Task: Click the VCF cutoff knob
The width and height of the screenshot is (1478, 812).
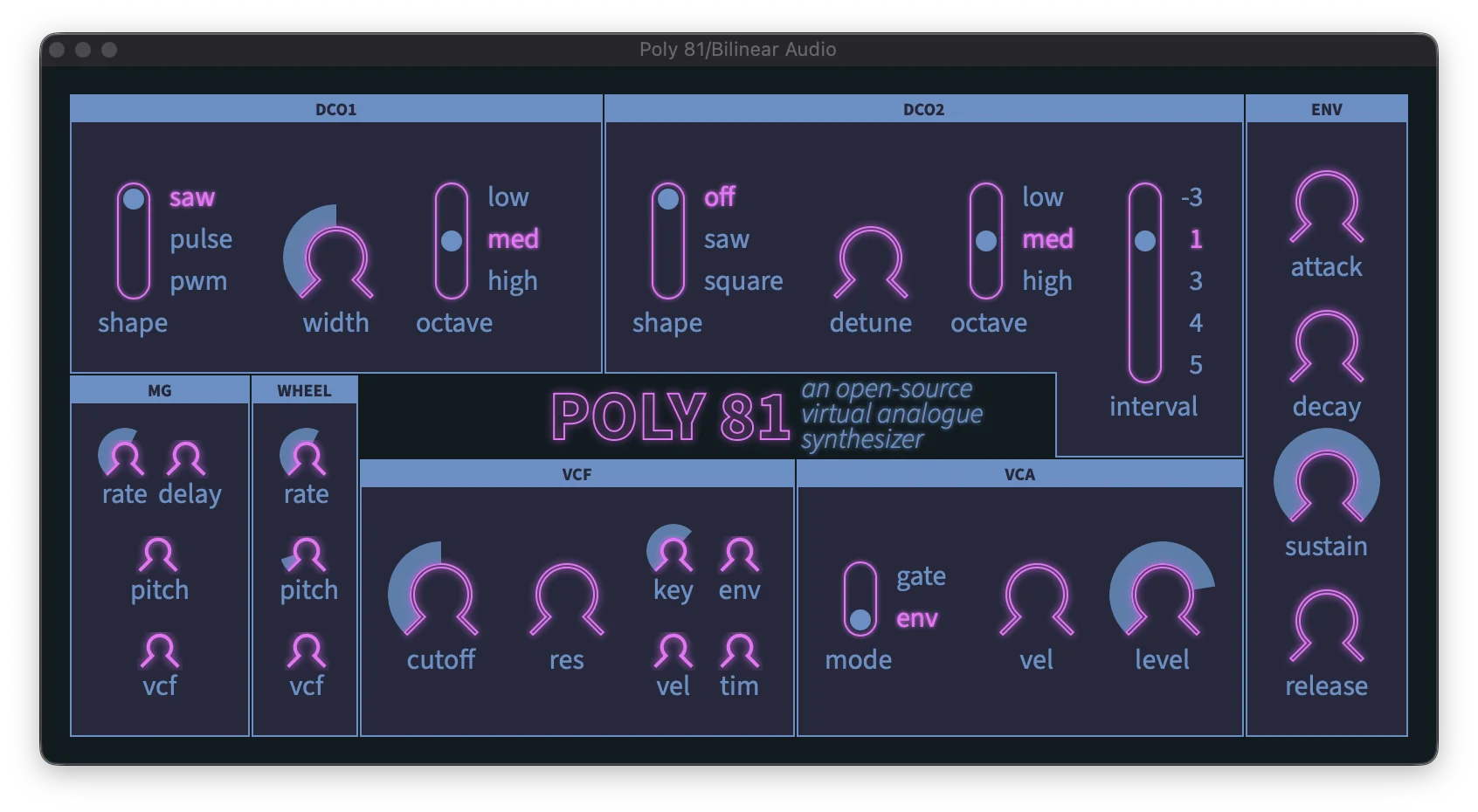Action: tap(440, 596)
